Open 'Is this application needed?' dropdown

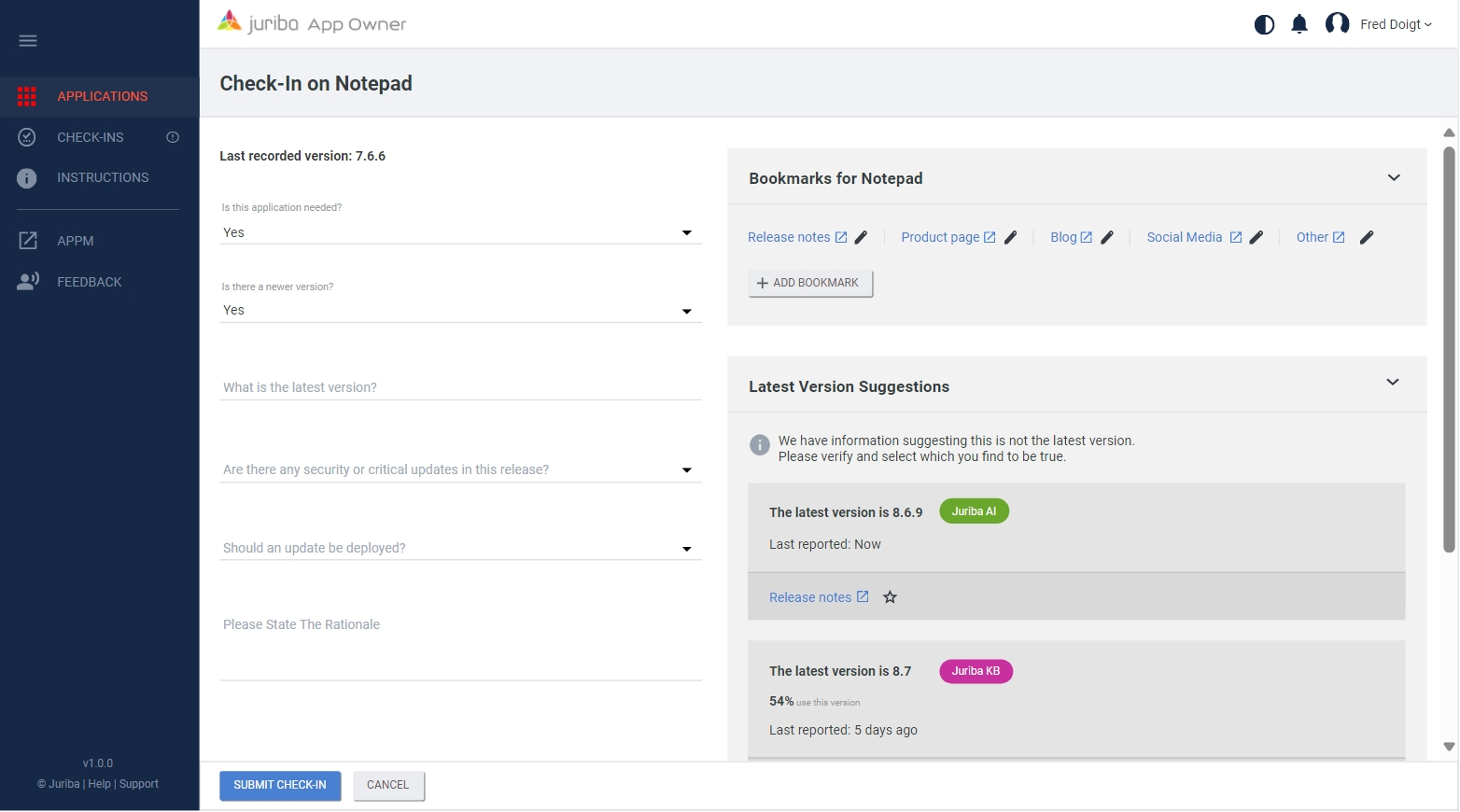(x=460, y=232)
